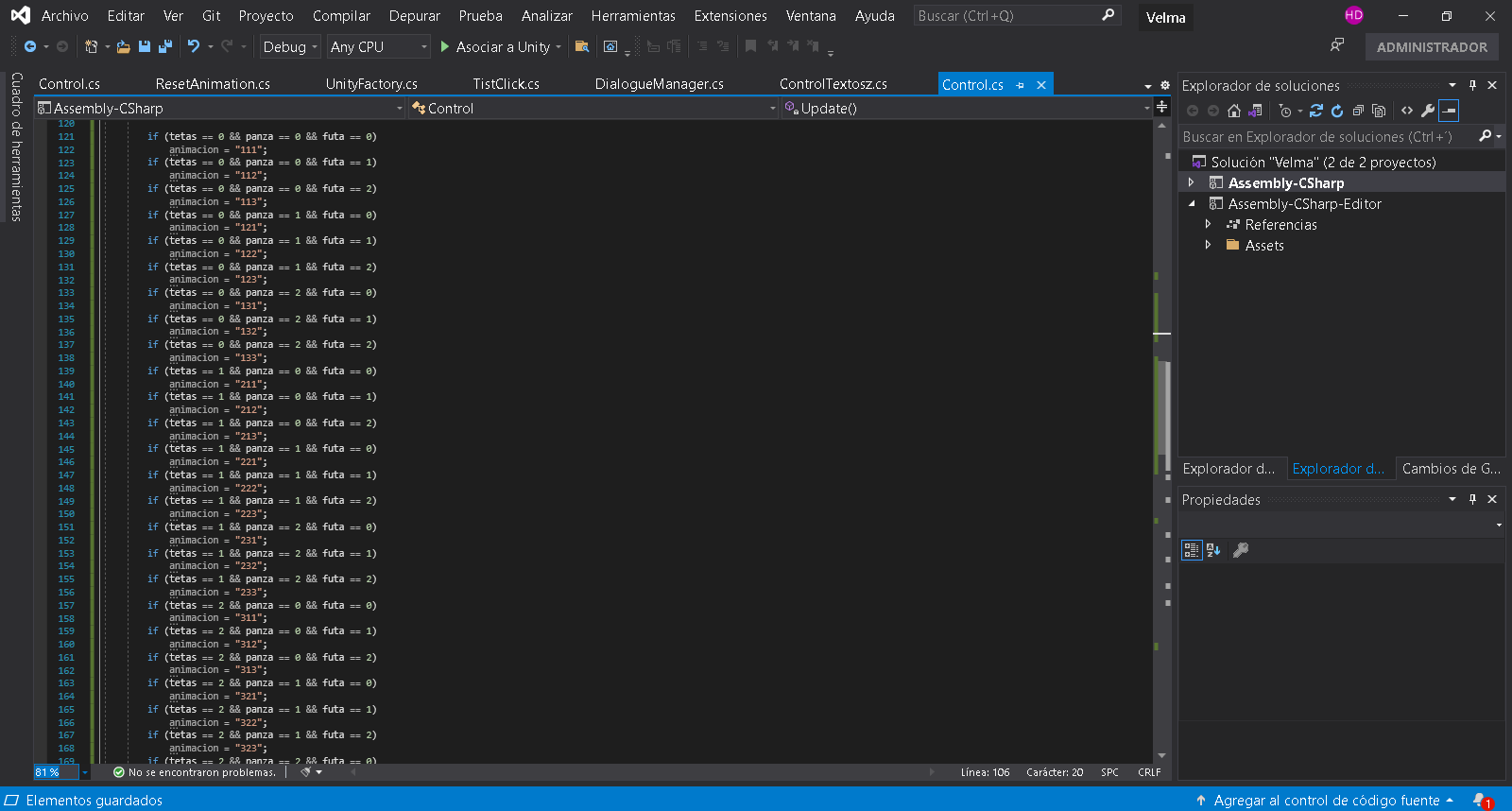
Task: Toggle the preview selected items button
Action: coord(1449,111)
